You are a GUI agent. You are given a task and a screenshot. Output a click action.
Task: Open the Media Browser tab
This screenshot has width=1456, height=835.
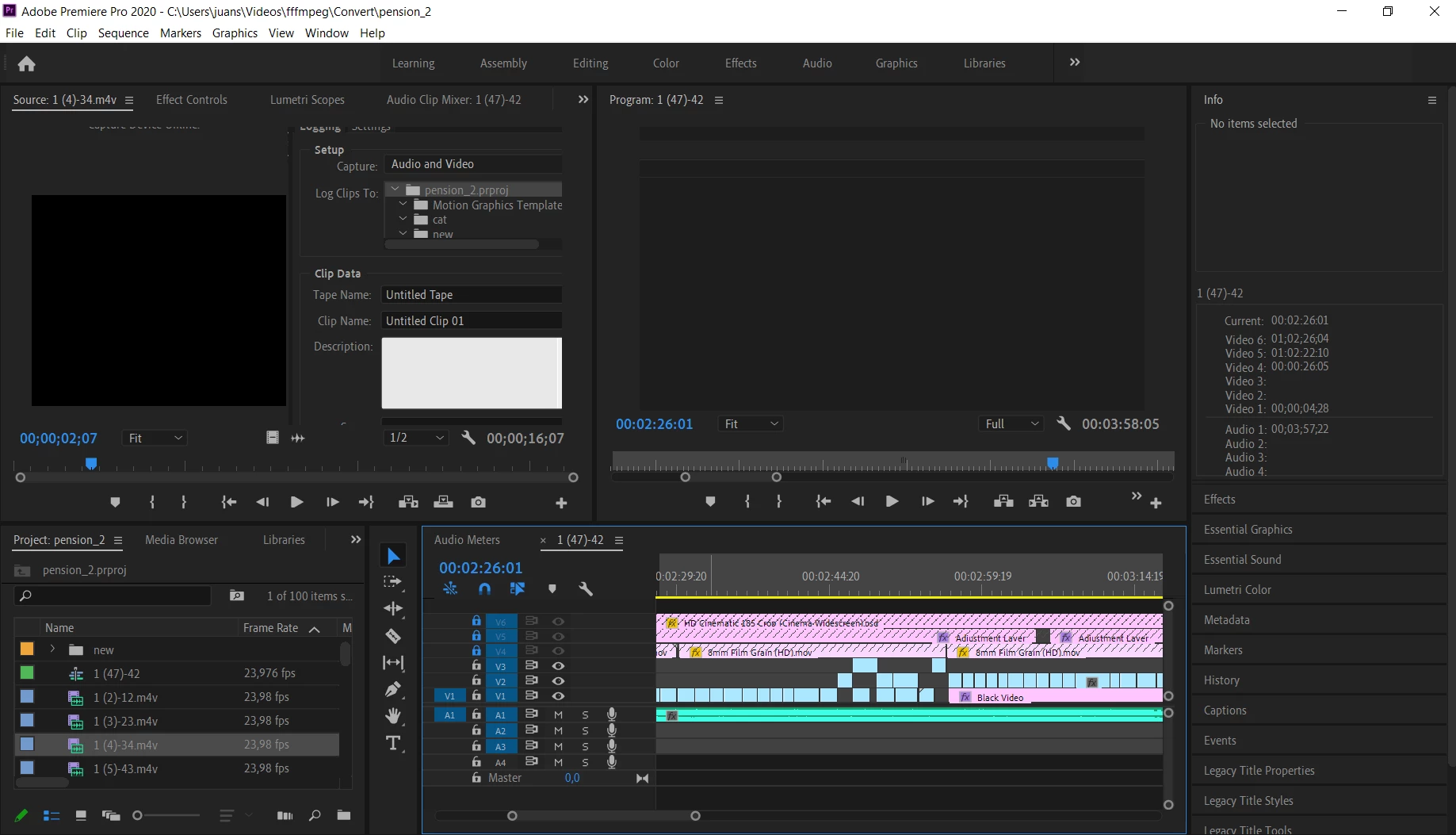tap(182, 540)
